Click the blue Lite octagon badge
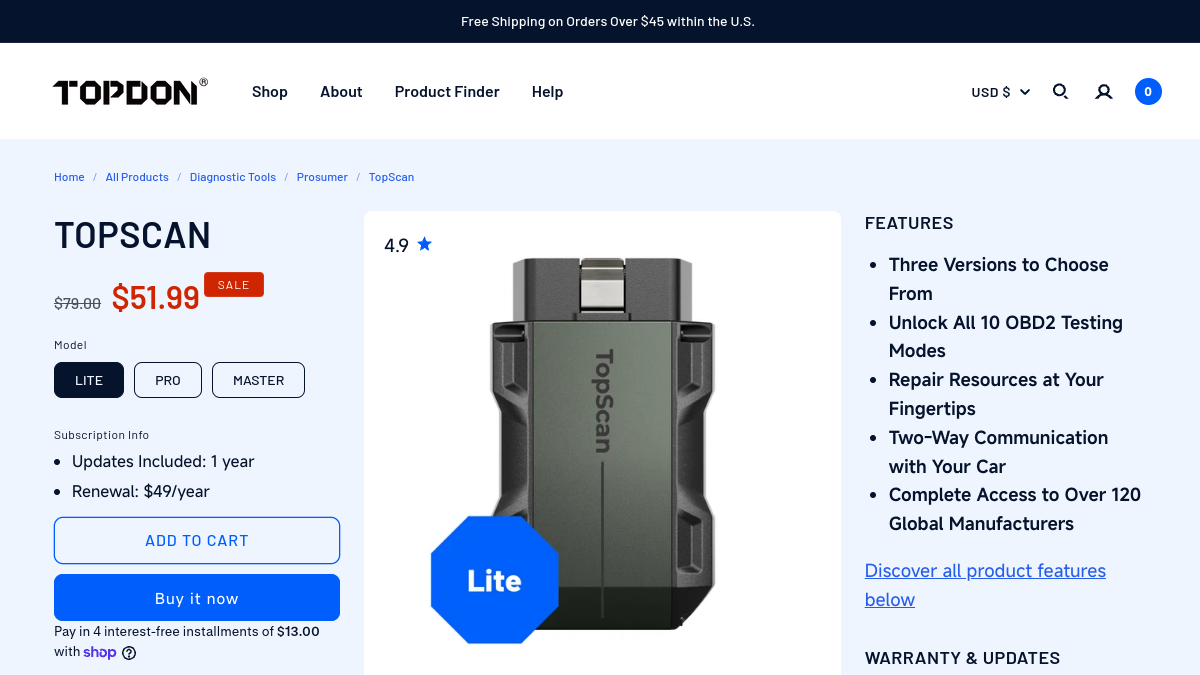Viewport: 1200px width, 675px height. pos(495,581)
